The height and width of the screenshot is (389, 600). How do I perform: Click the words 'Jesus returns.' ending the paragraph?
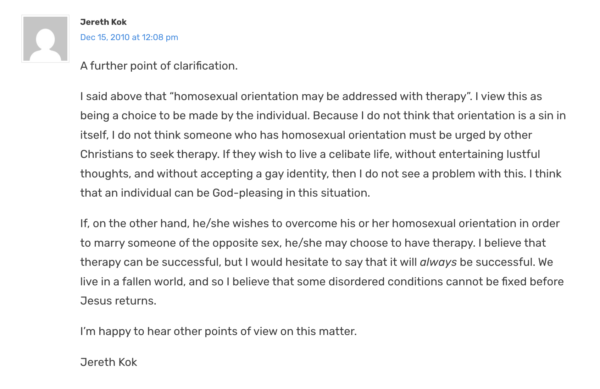click(118, 301)
